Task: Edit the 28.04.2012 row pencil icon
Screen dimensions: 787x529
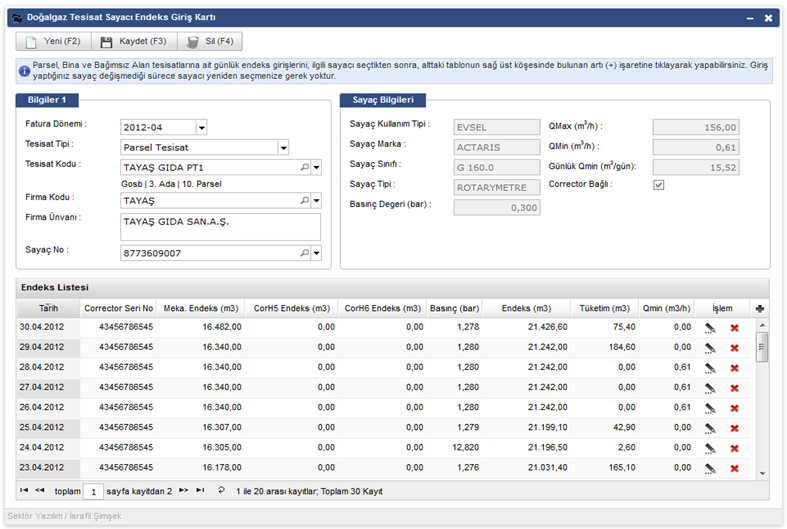Action: point(710,368)
